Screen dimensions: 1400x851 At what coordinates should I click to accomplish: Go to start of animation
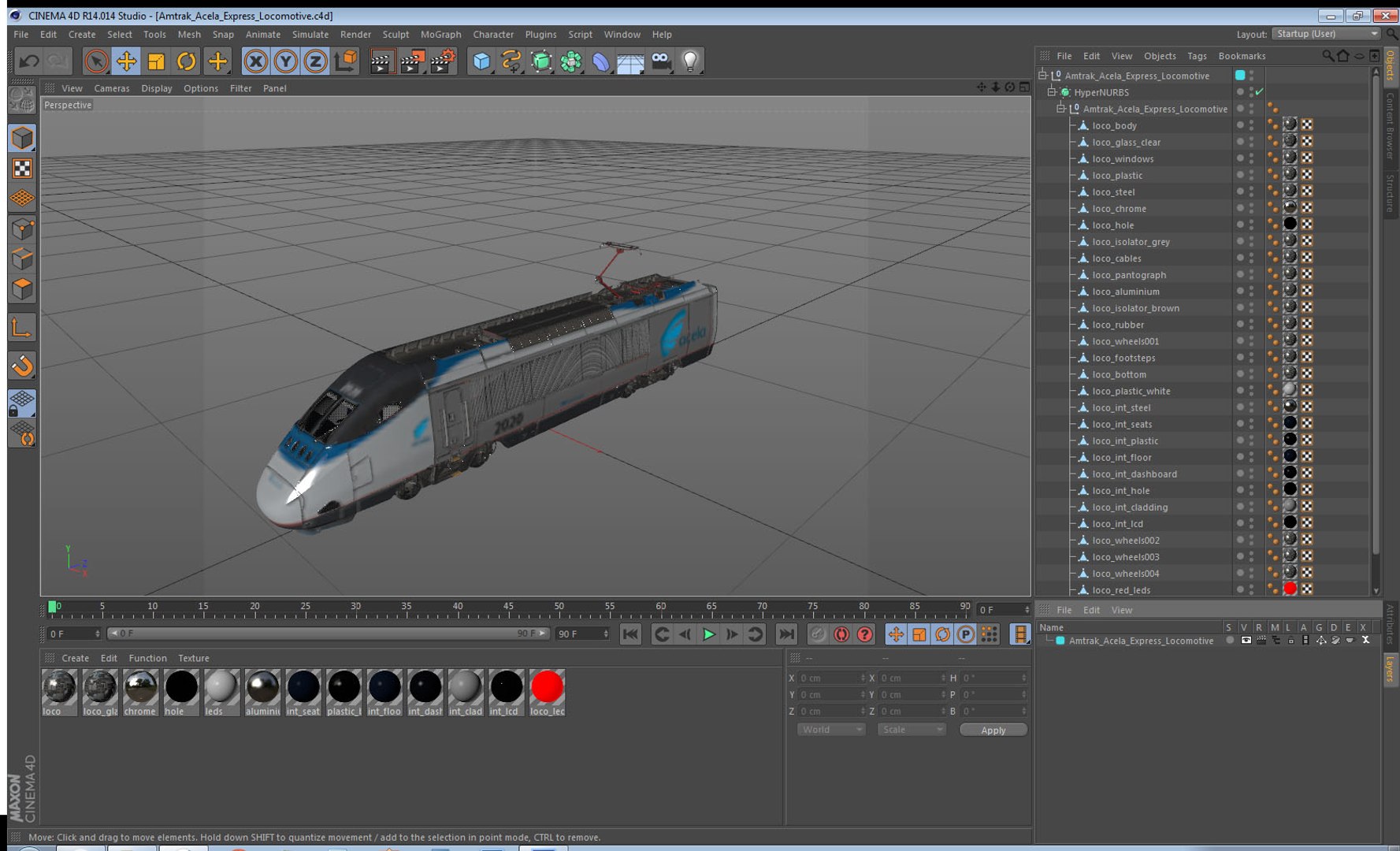pos(630,634)
